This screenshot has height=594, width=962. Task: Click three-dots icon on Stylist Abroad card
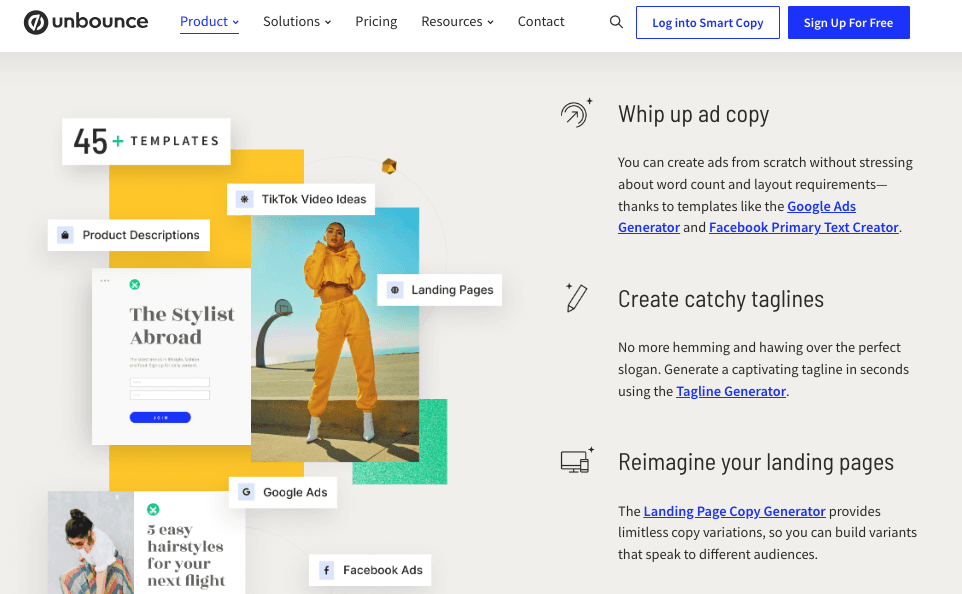pos(105,280)
